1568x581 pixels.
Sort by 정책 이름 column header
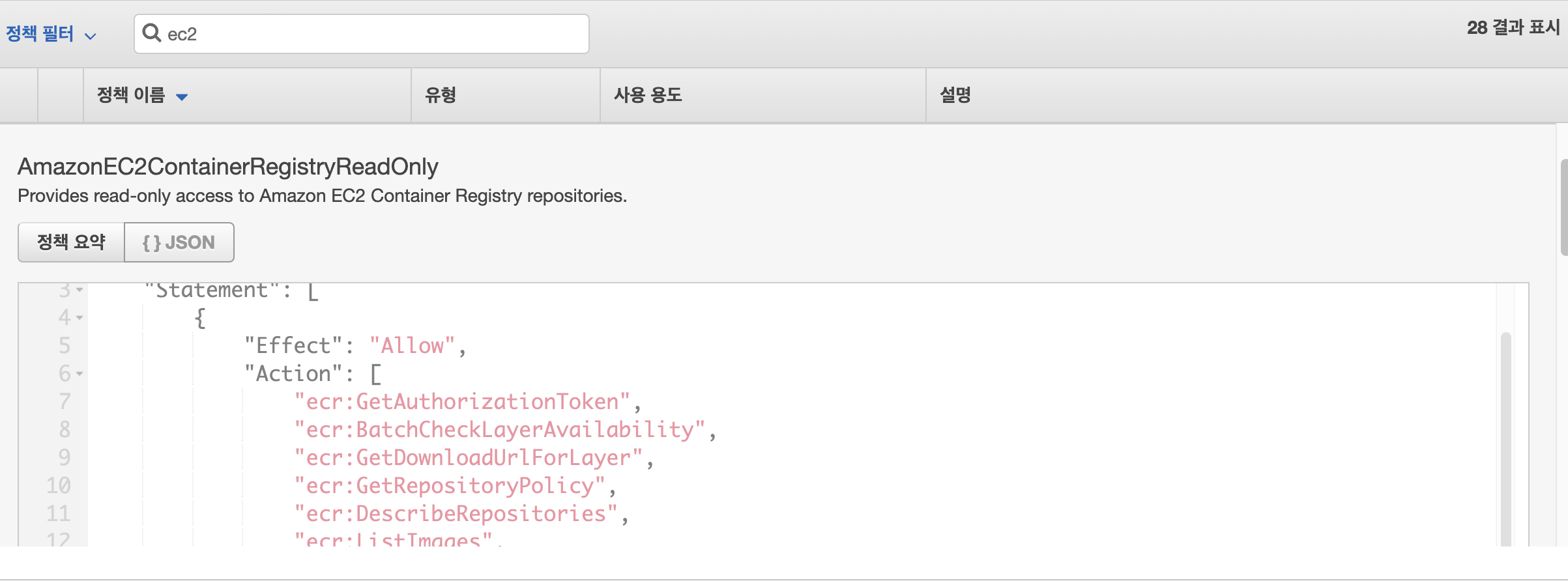142,95
